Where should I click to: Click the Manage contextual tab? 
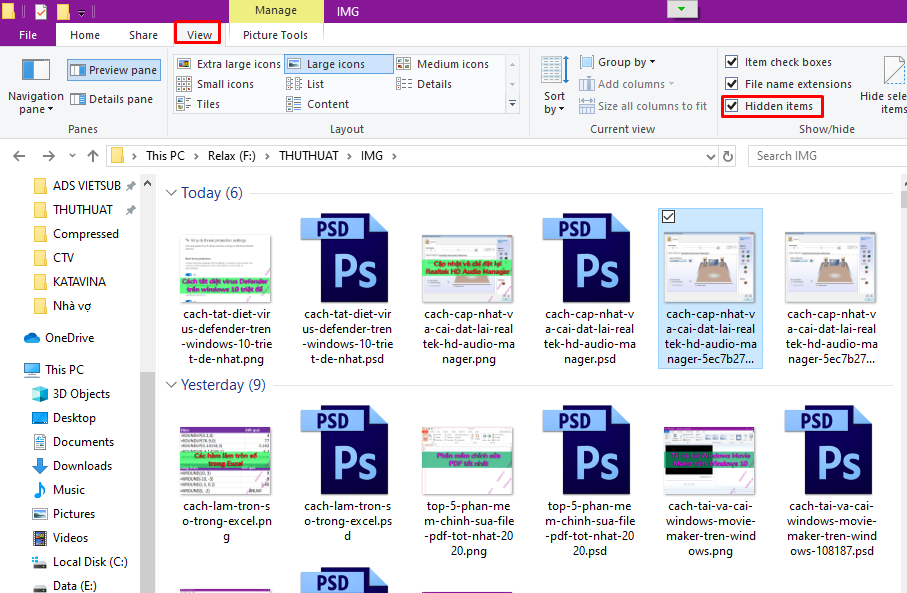(x=276, y=10)
